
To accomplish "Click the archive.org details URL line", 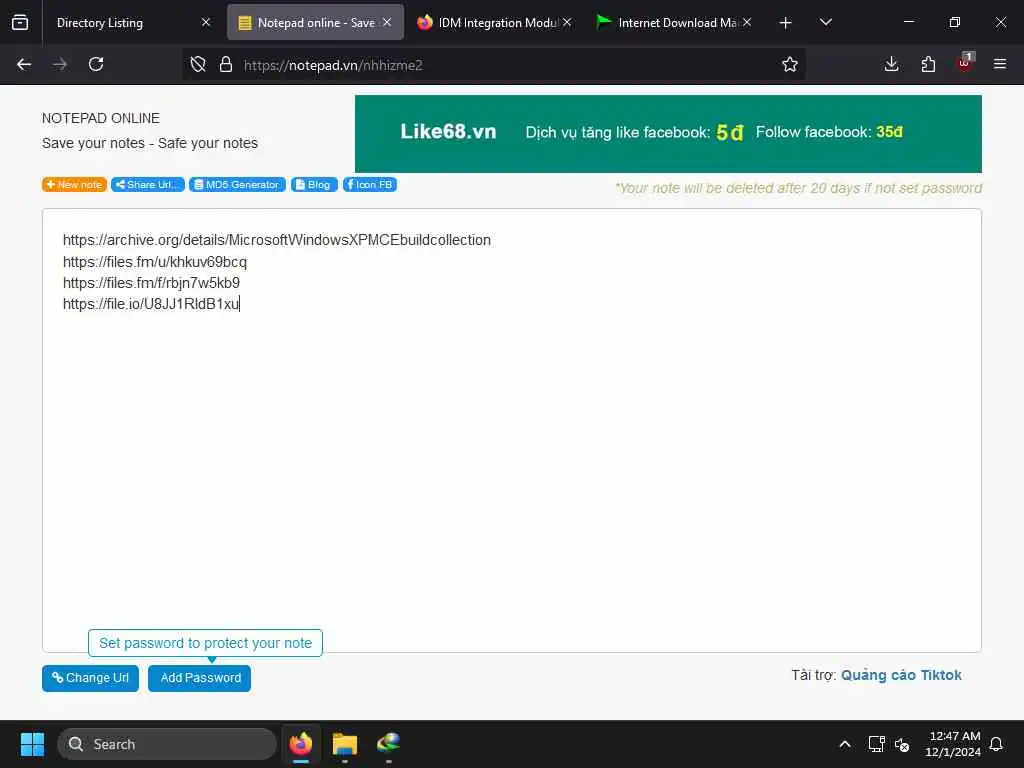I will (277, 240).
